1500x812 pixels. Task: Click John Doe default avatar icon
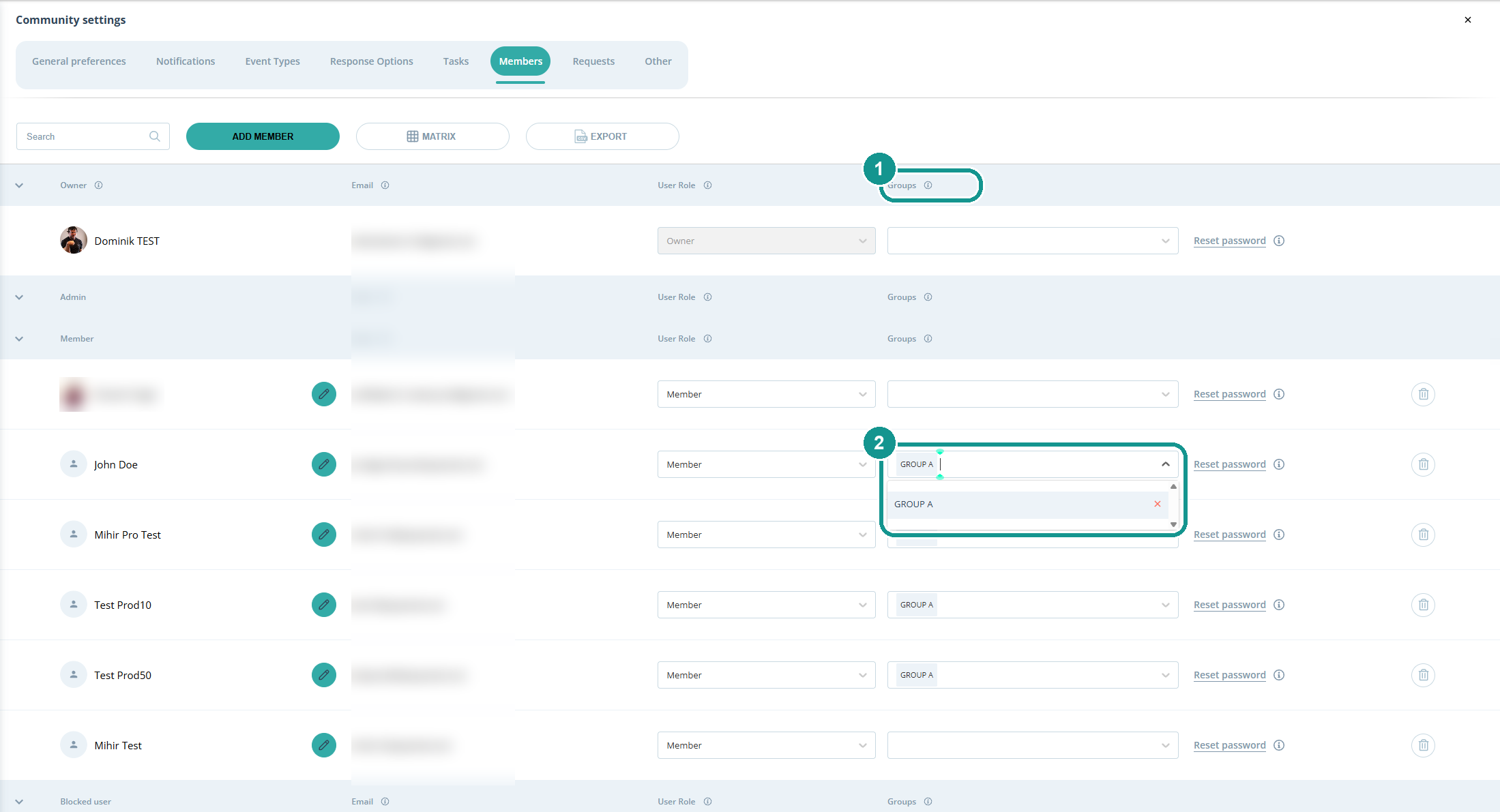pyautogui.click(x=74, y=464)
